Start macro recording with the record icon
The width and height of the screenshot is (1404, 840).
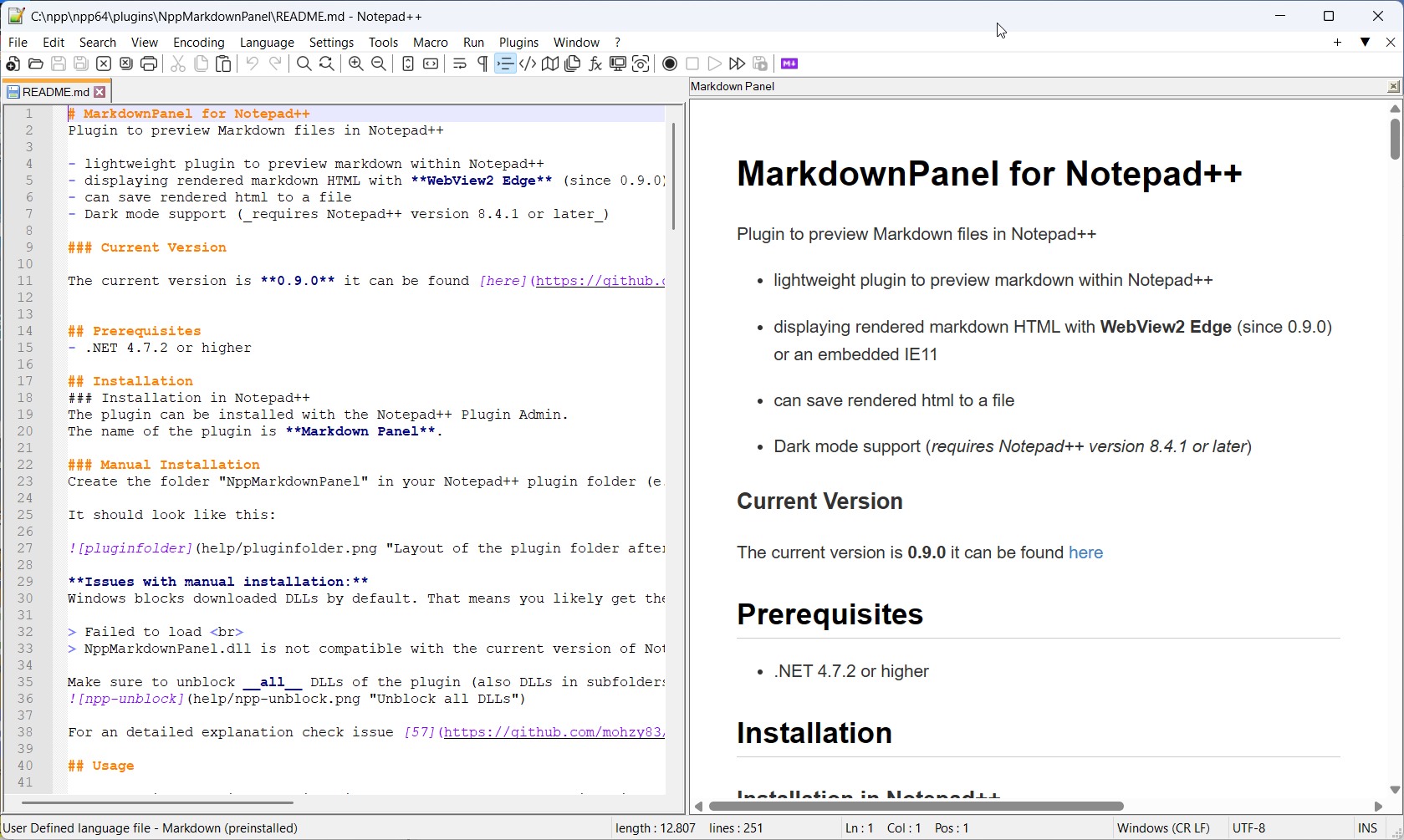coord(670,64)
